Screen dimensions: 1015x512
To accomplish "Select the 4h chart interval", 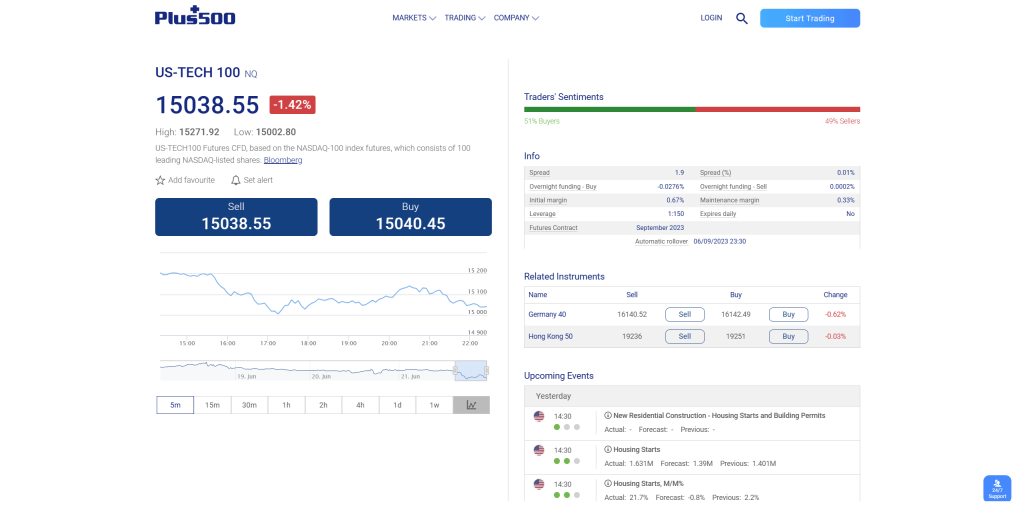I will click(x=361, y=405).
